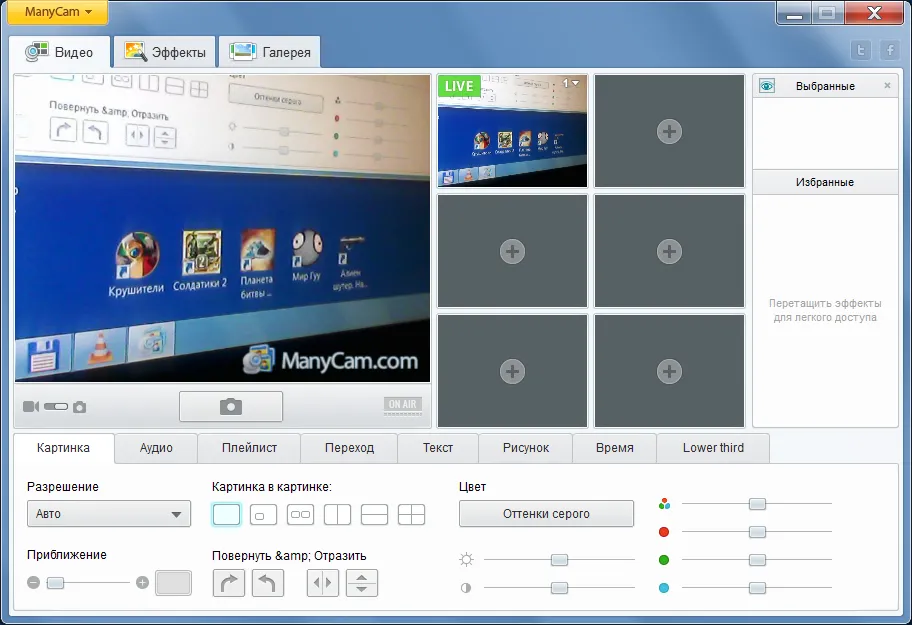
Task: Take a snapshot with the camera button
Action: pyautogui.click(x=231, y=406)
